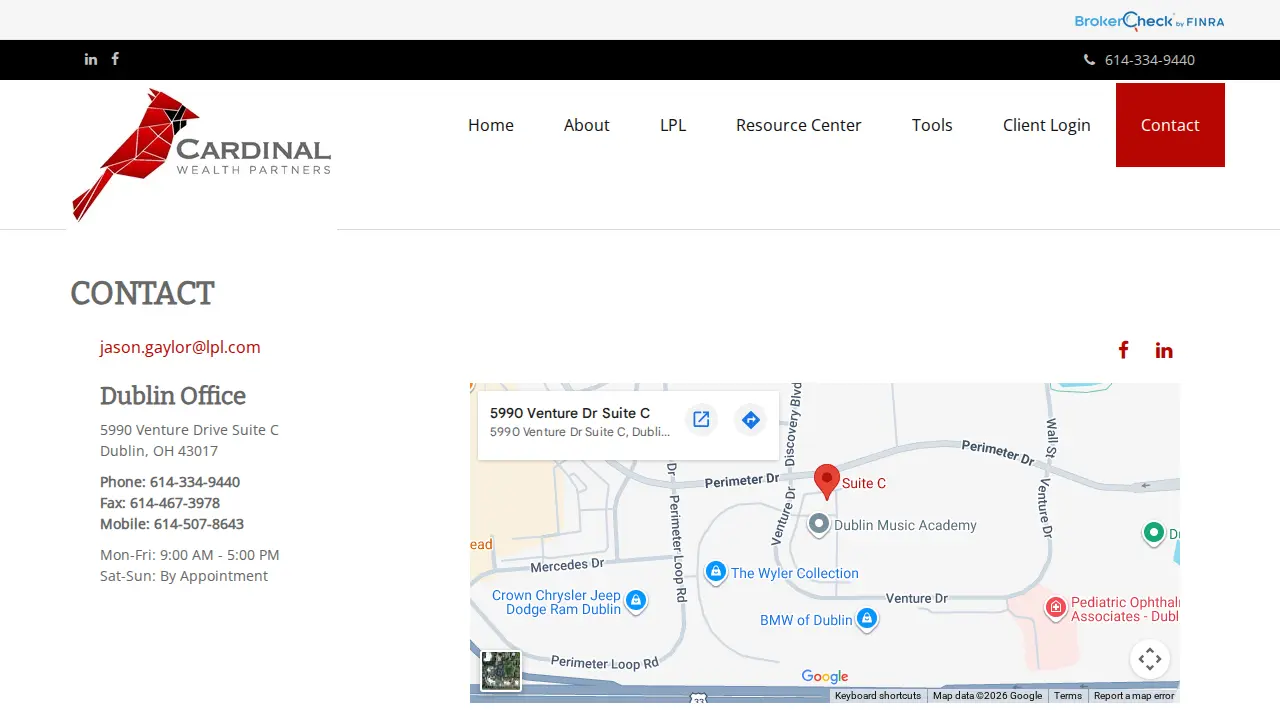
Task: Go to the Home page
Action: click(x=491, y=125)
